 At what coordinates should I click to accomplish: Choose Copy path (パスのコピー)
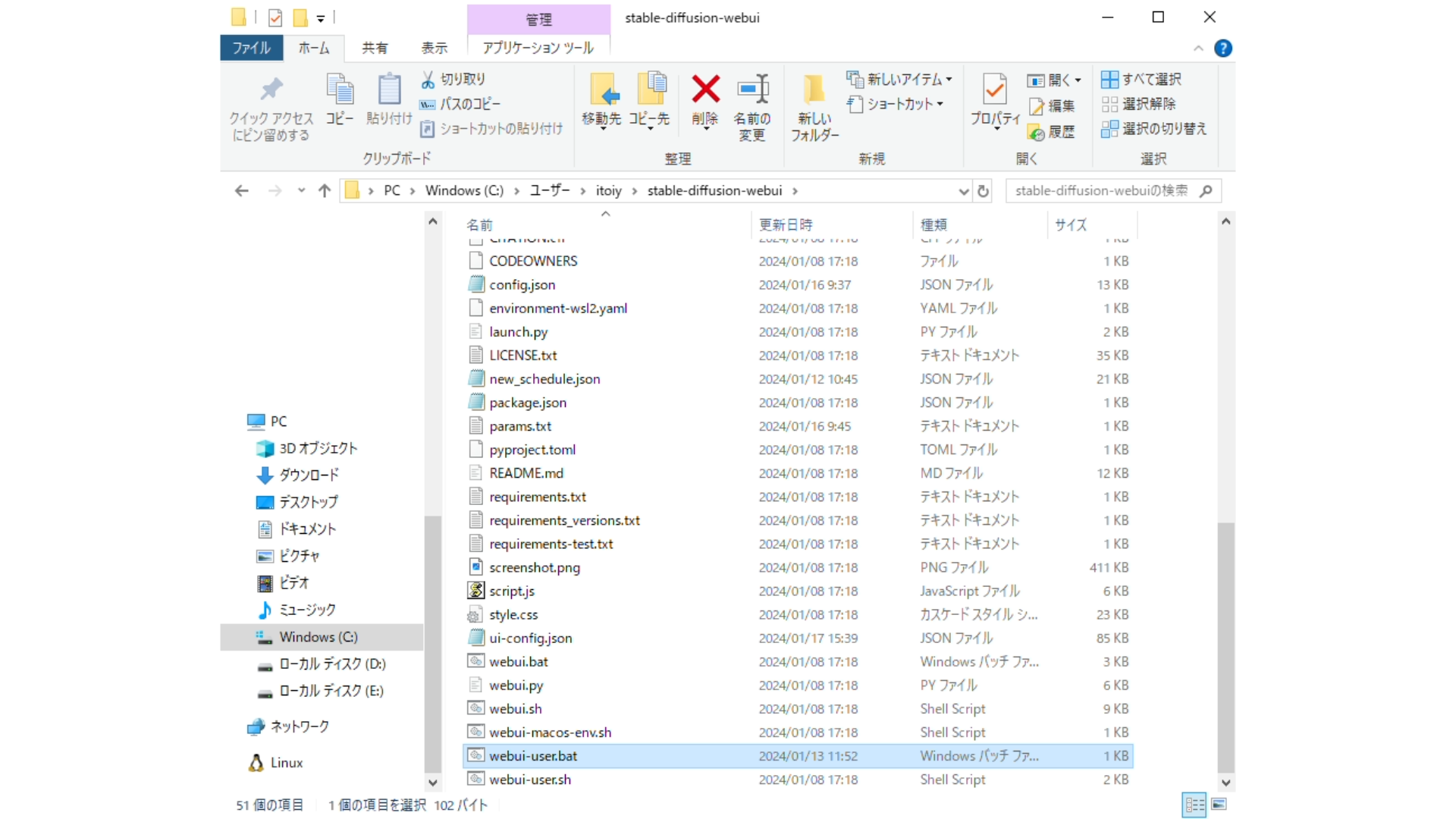pos(460,104)
